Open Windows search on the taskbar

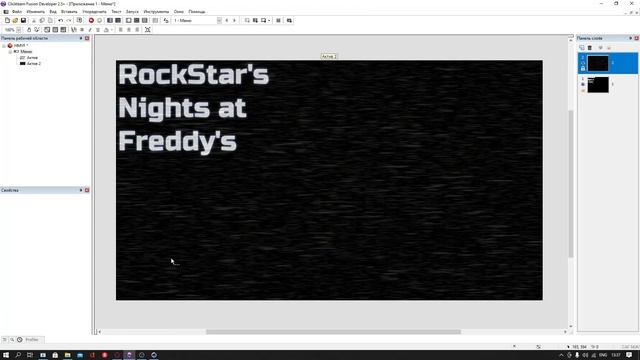[x=18, y=355]
